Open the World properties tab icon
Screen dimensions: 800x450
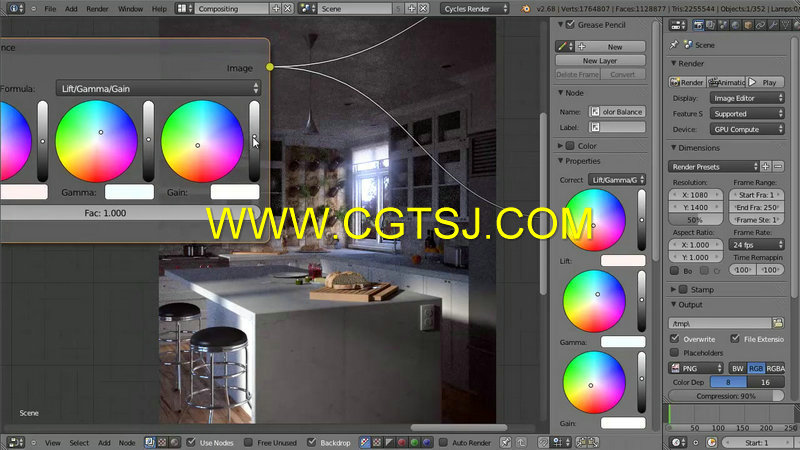pos(735,25)
